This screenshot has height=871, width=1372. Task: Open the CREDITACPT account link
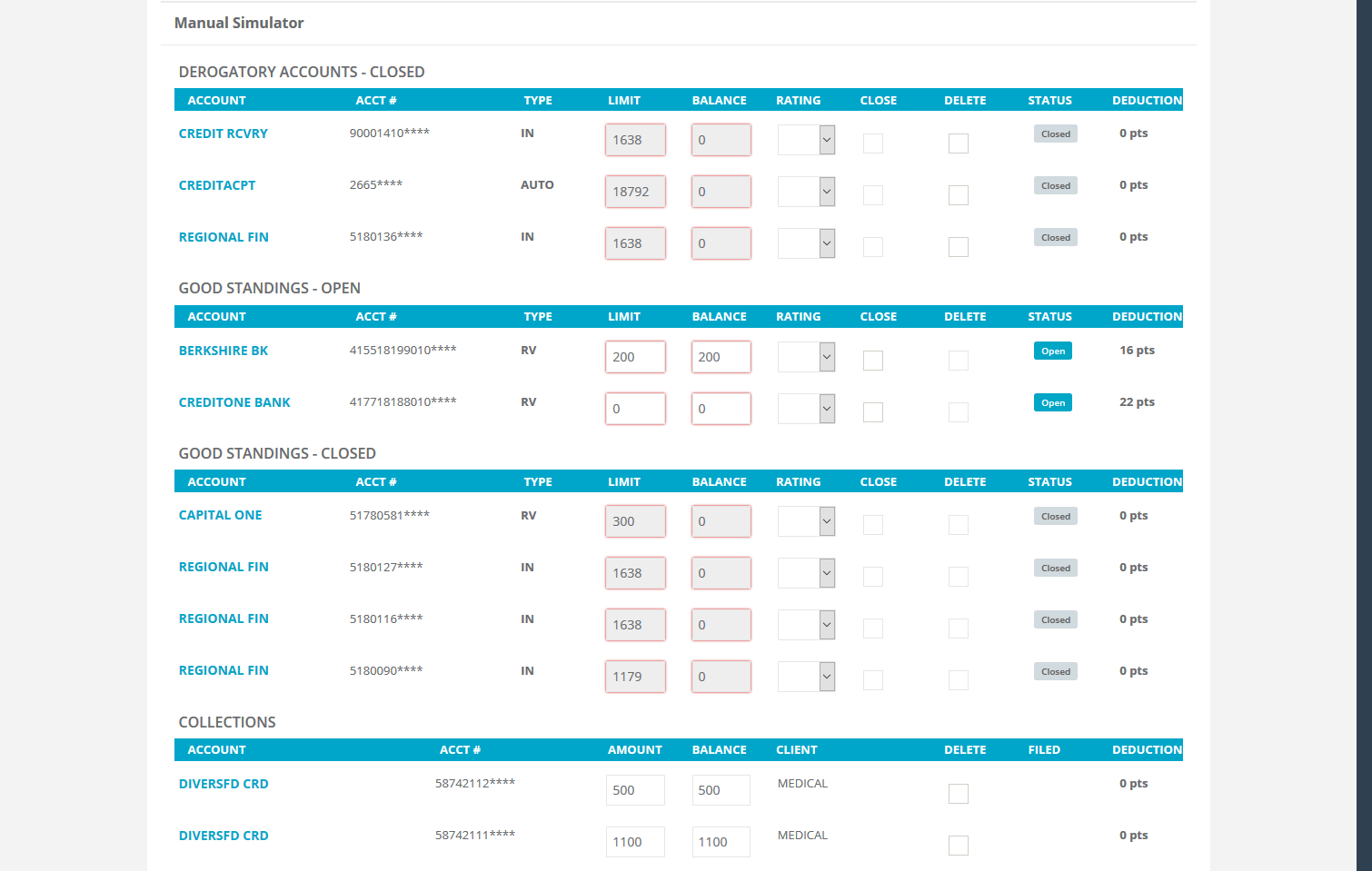click(216, 185)
